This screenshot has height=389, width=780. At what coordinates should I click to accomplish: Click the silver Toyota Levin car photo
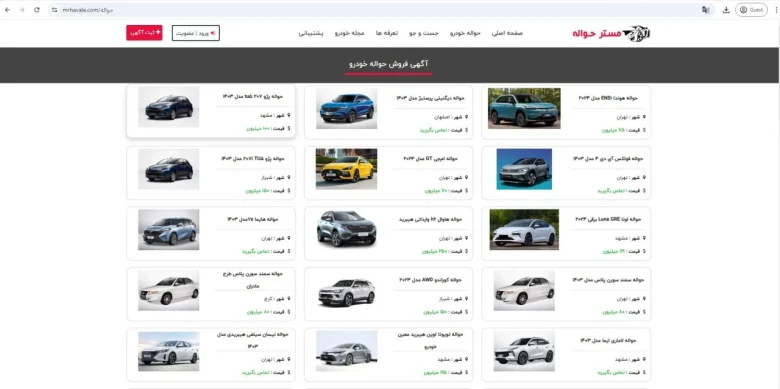(347, 351)
